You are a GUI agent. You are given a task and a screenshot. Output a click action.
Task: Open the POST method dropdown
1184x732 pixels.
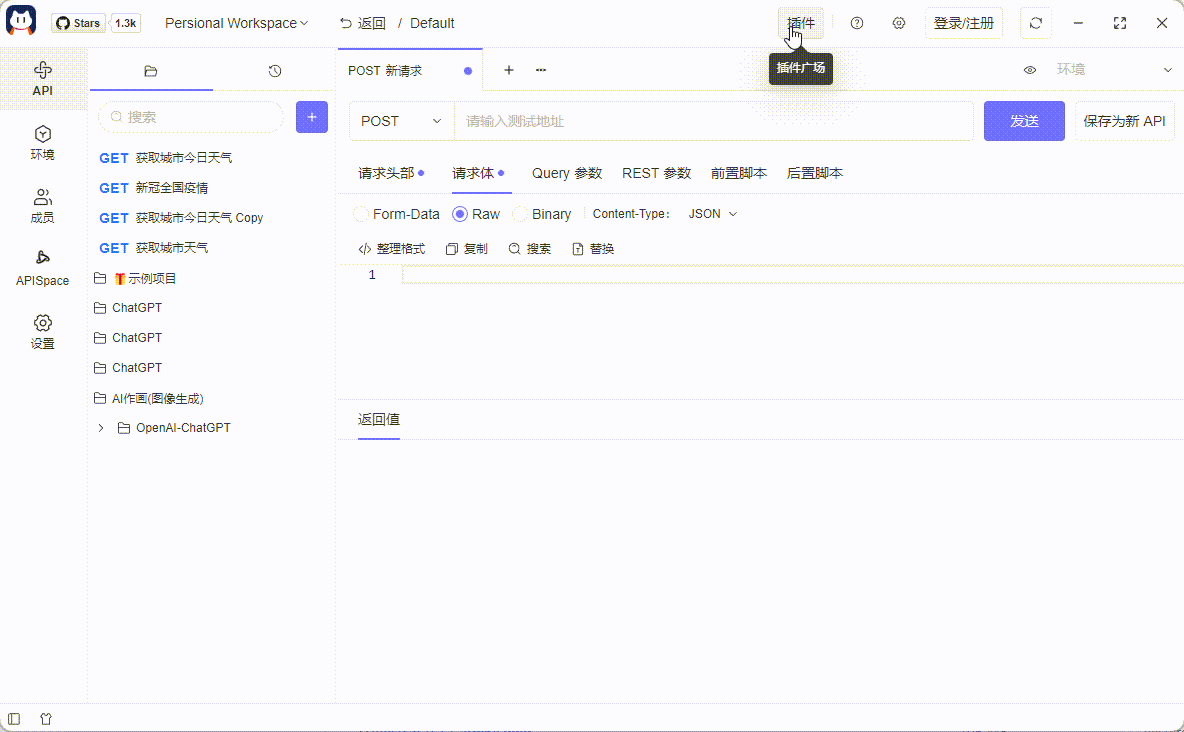click(x=400, y=120)
